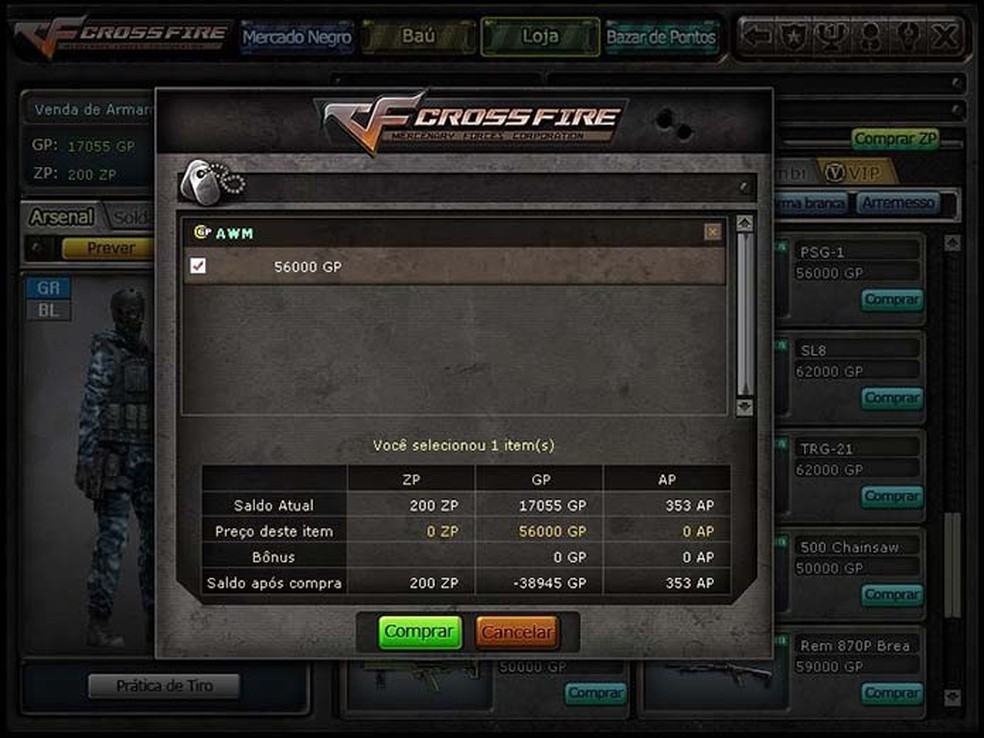Uncheck the 56000 GP AWM checkbox
Viewport: 984px width, 738px height.
(198, 266)
